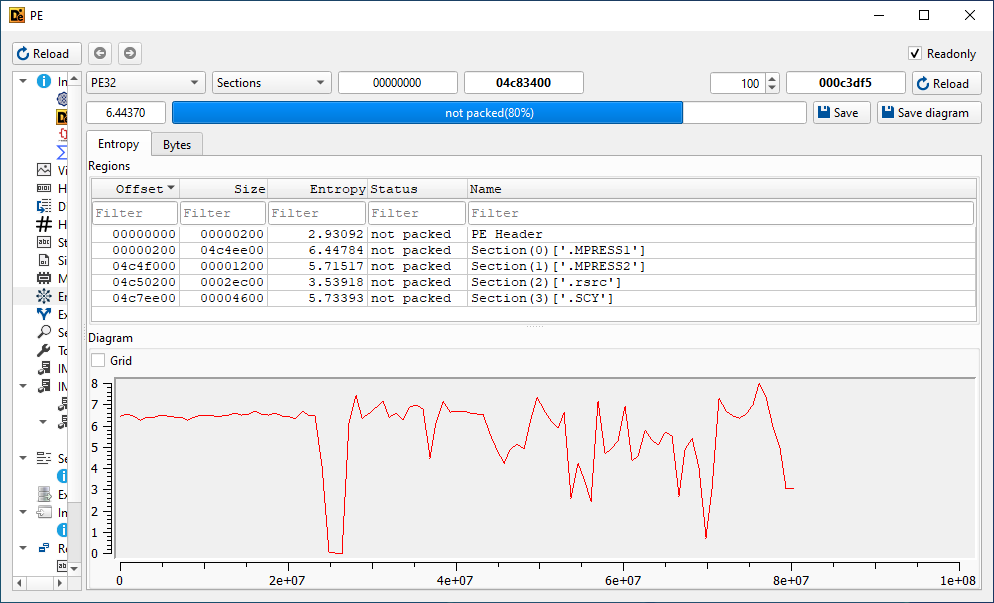Click the back navigation arrow icon
This screenshot has height=603, width=994.
99,53
